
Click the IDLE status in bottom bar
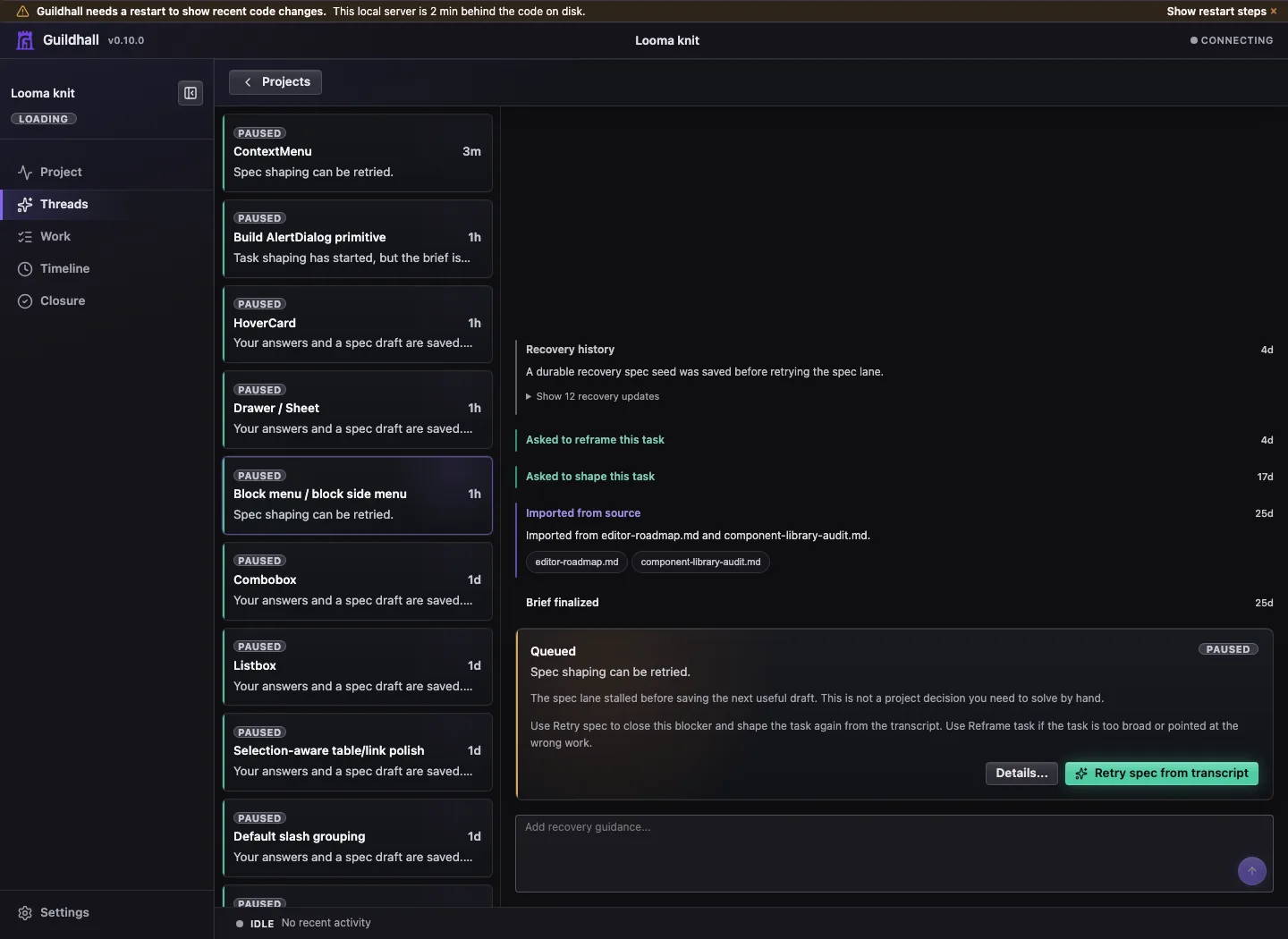255,924
